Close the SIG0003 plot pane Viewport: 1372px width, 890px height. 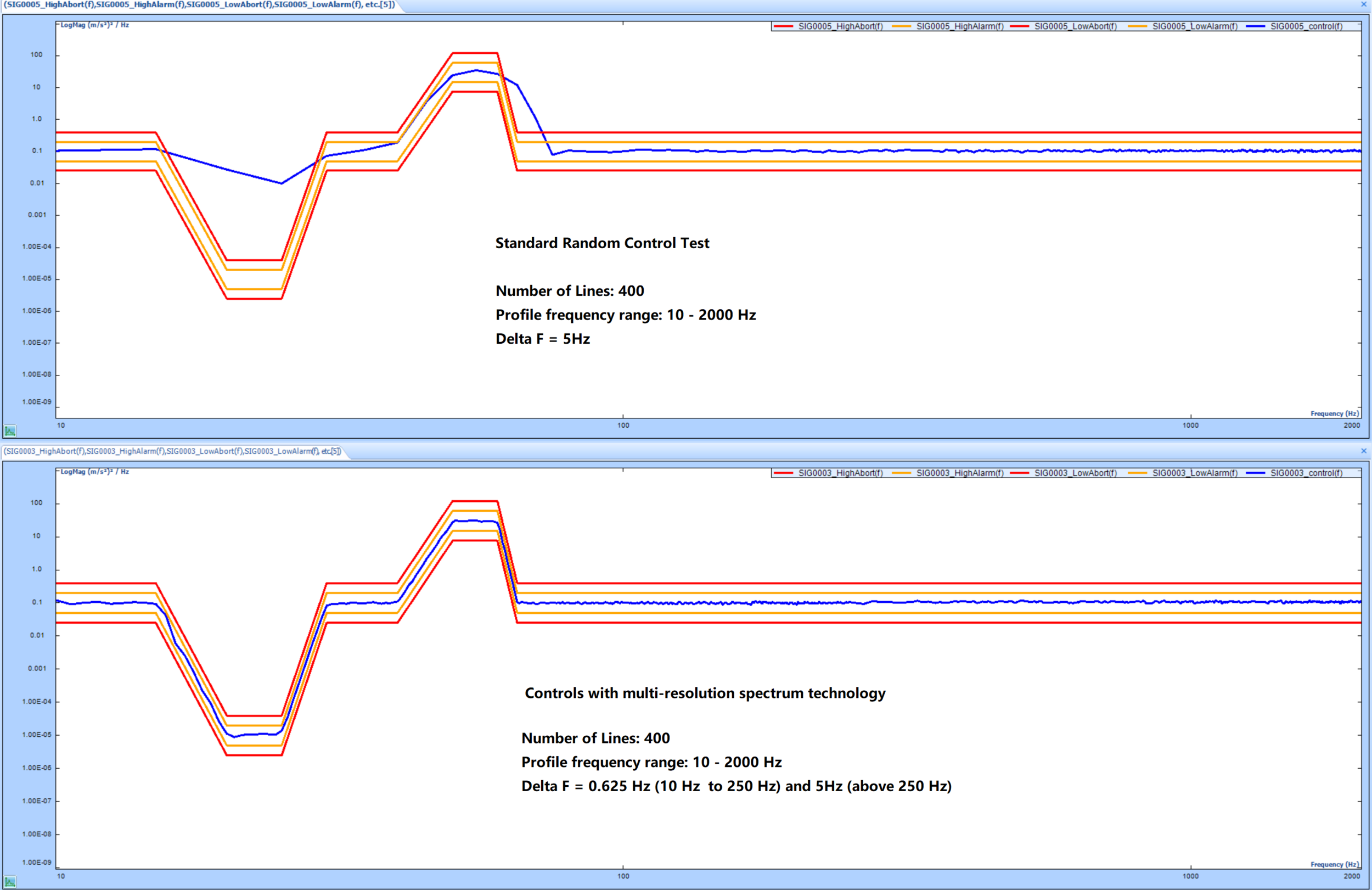click(x=1363, y=451)
